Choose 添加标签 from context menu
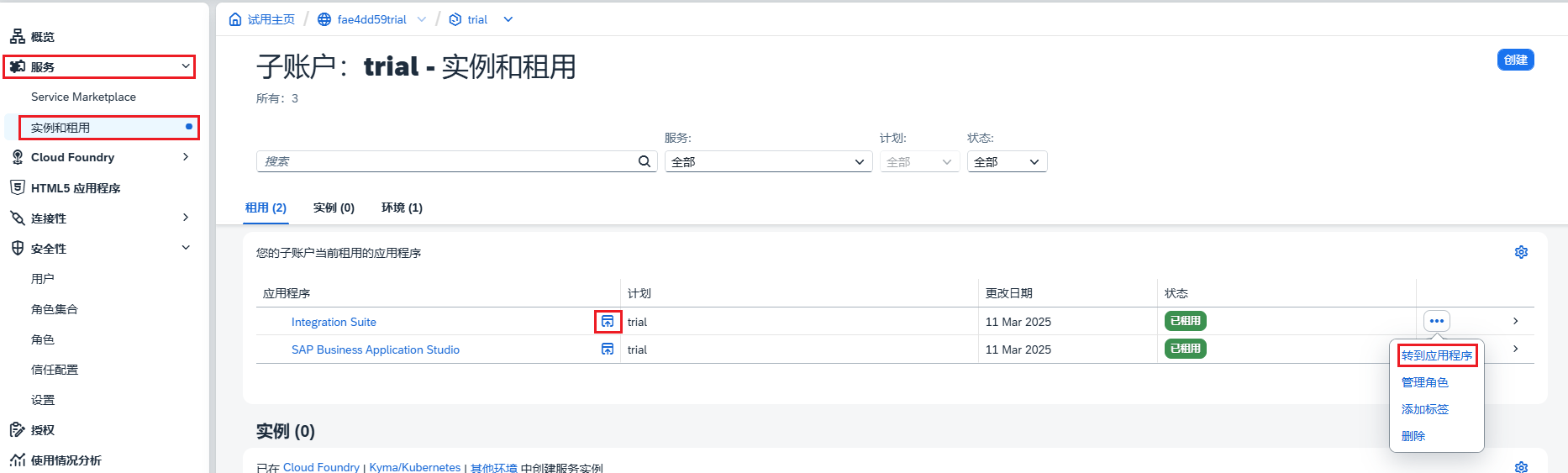1568x473 pixels. [1425, 409]
